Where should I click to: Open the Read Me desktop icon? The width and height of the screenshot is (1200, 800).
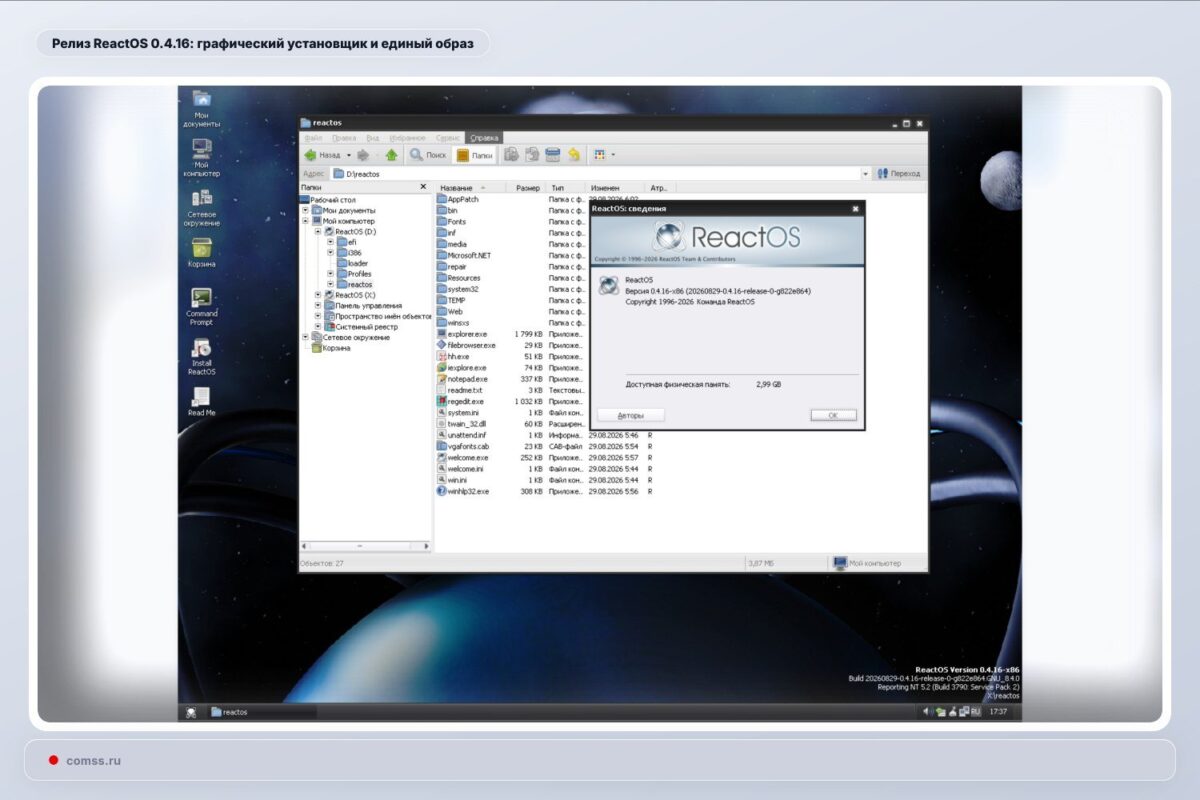click(x=201, y=401)
